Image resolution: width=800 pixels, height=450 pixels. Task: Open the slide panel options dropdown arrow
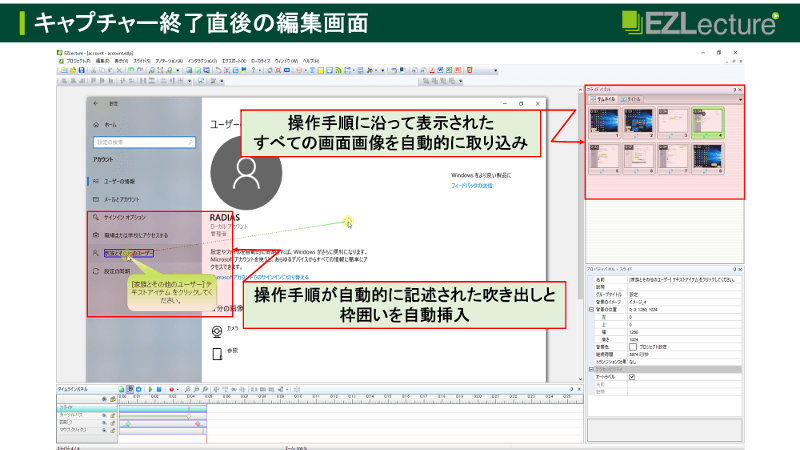pyautogui.click(x=740, y=100)
